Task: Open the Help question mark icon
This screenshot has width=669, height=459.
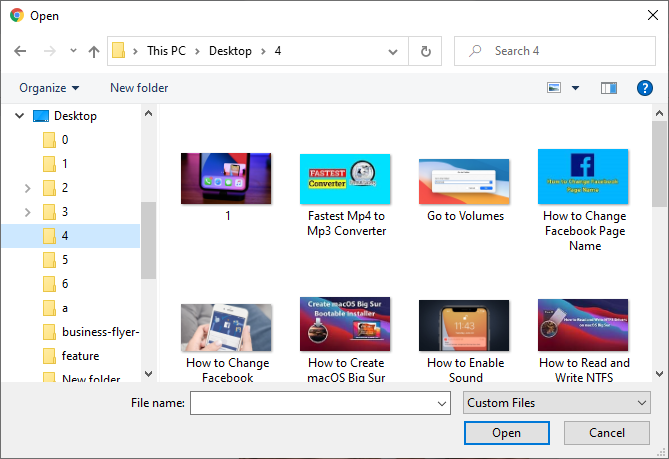Action: click(x=645, y=88)
